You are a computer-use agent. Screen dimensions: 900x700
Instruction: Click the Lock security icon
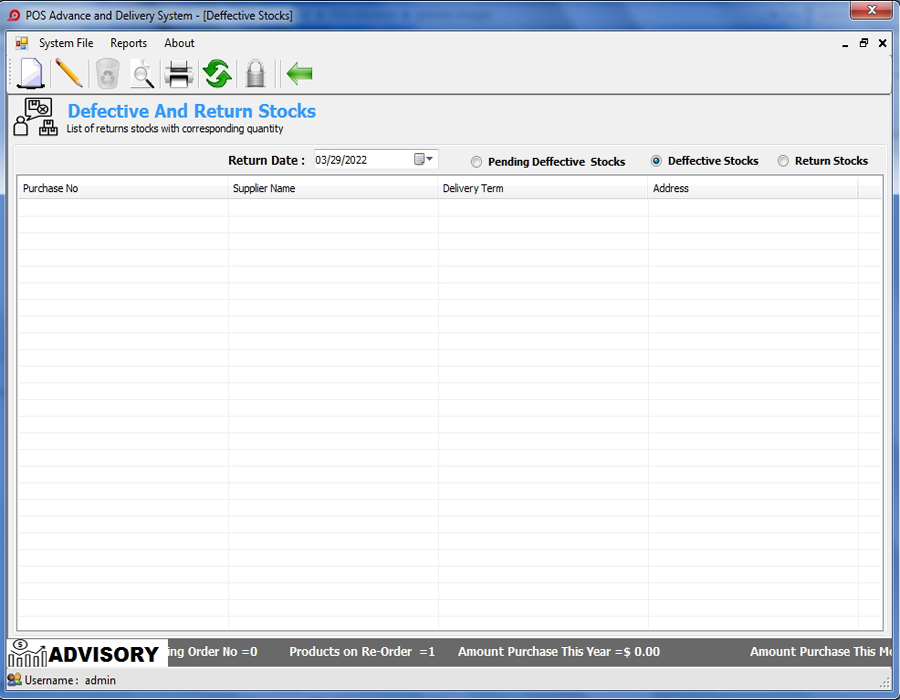click(255, 73)
